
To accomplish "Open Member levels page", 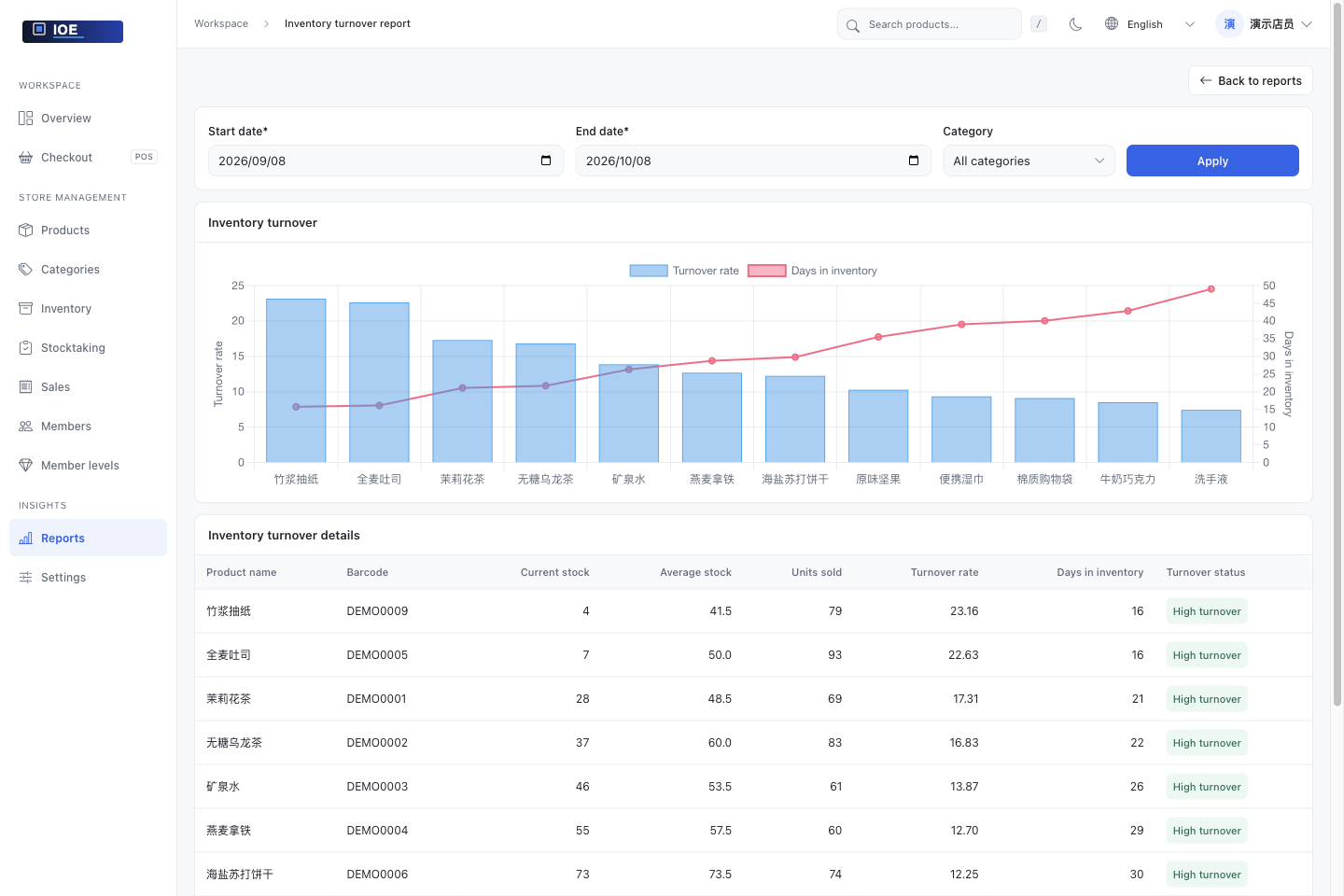I will tap(88, 466).
